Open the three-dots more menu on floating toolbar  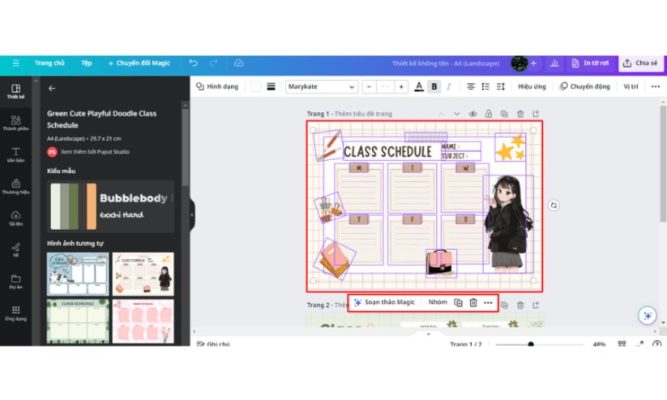[488, 302]
